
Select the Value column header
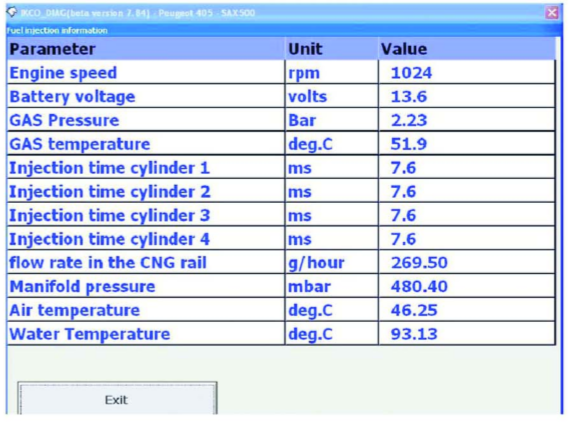tap(467, 49)
